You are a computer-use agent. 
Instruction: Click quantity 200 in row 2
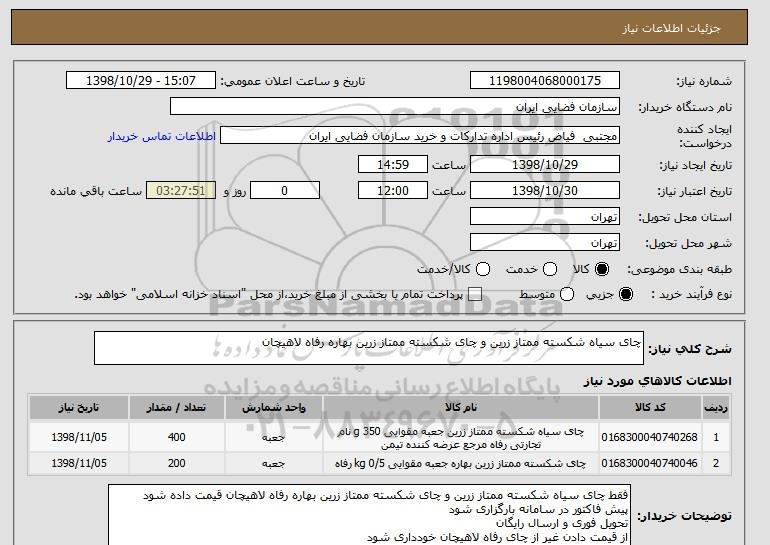coord(176,463)
